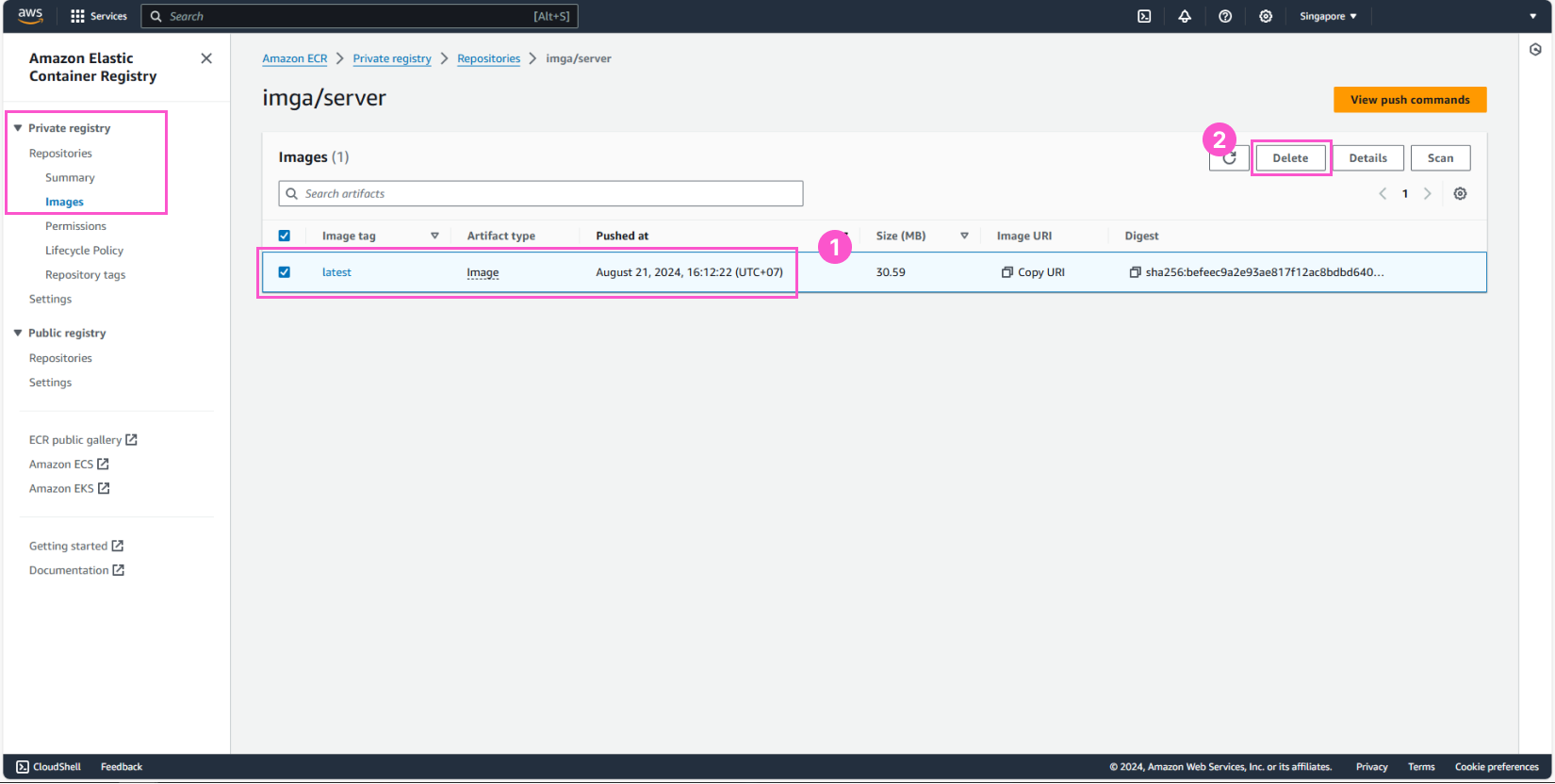Focus the top AWS Search box
The width and height of the screenshot is (1555, 784).
tap(359, 16)
